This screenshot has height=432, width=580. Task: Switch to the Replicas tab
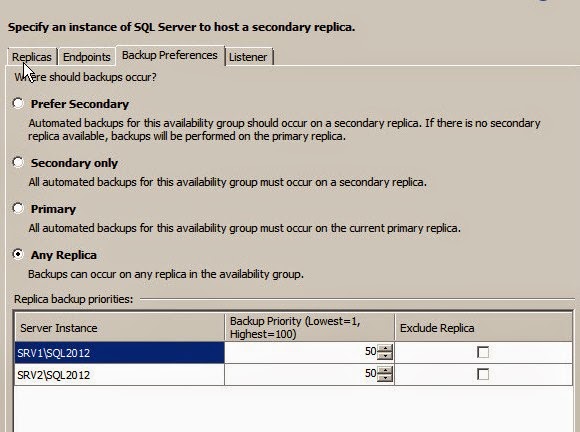[x=32, y=57]
